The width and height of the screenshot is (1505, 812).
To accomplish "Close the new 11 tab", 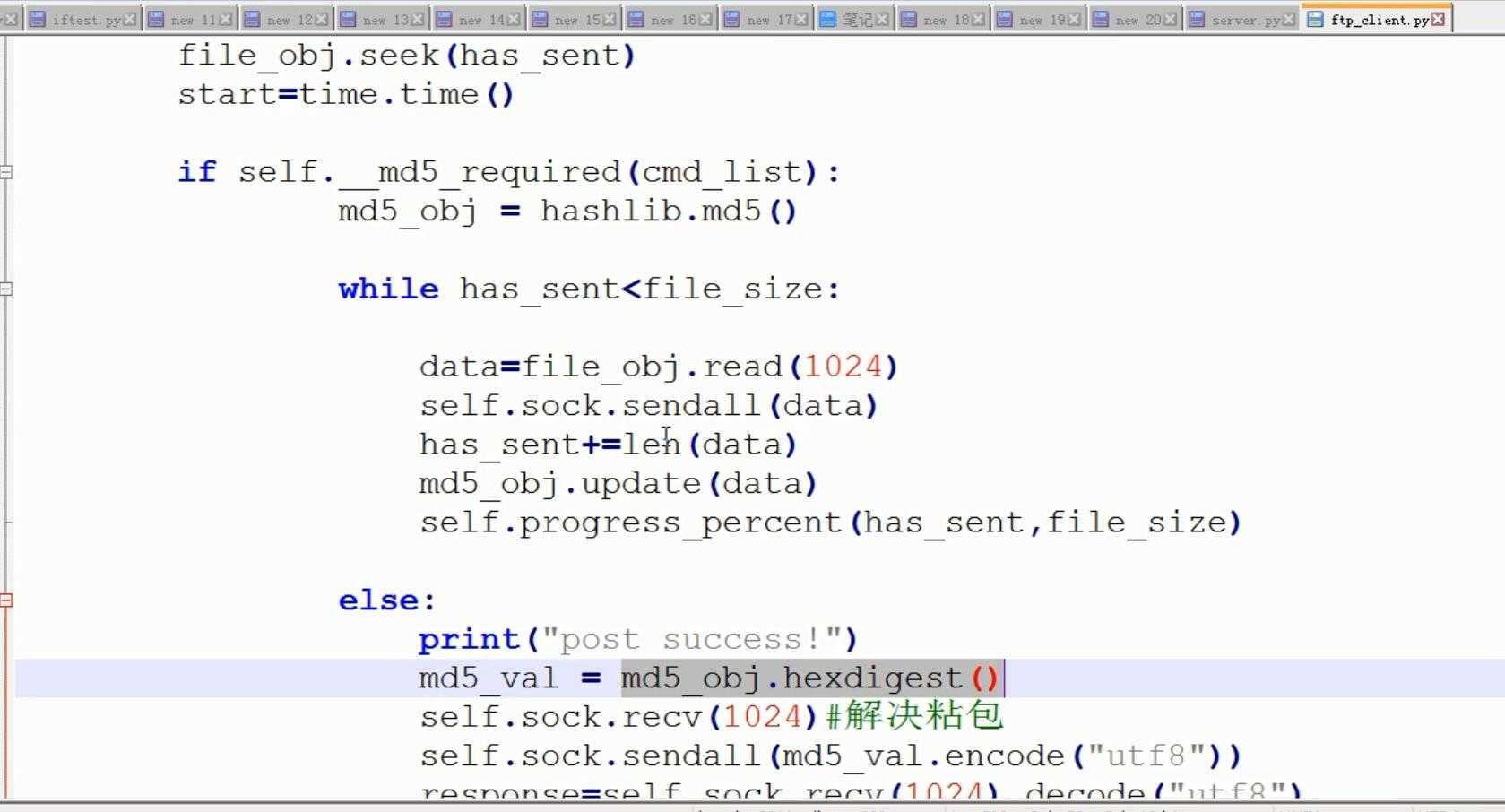I will (x=225, y=20).
